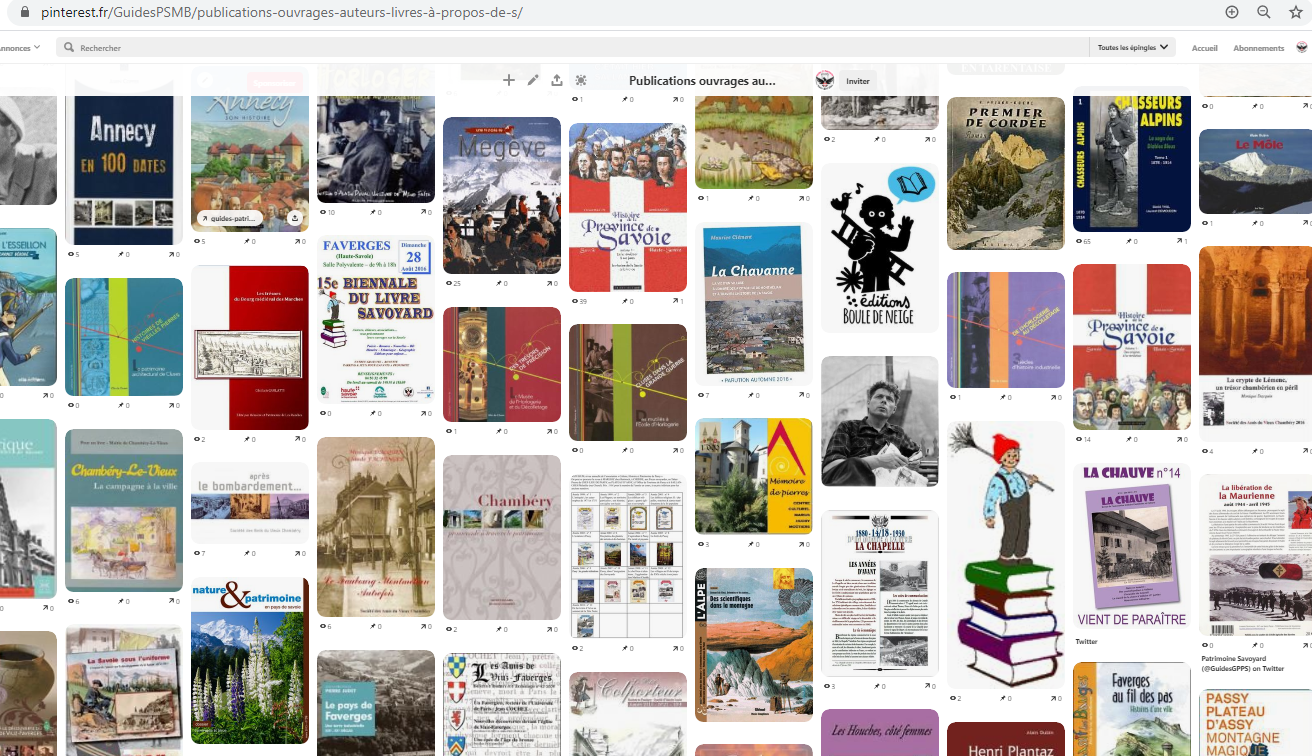1312x756 pixels.
Task: Focus the Rechercher search field
Action: (572, 47)
